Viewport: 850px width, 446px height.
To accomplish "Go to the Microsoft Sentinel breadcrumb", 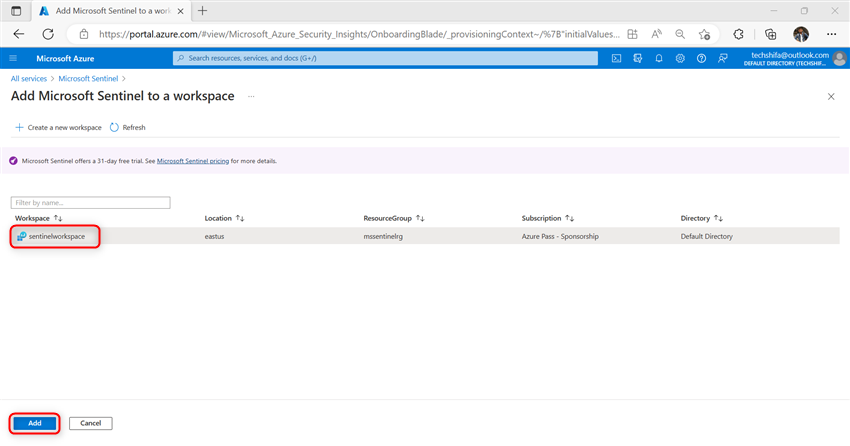I will pos(88,79).
